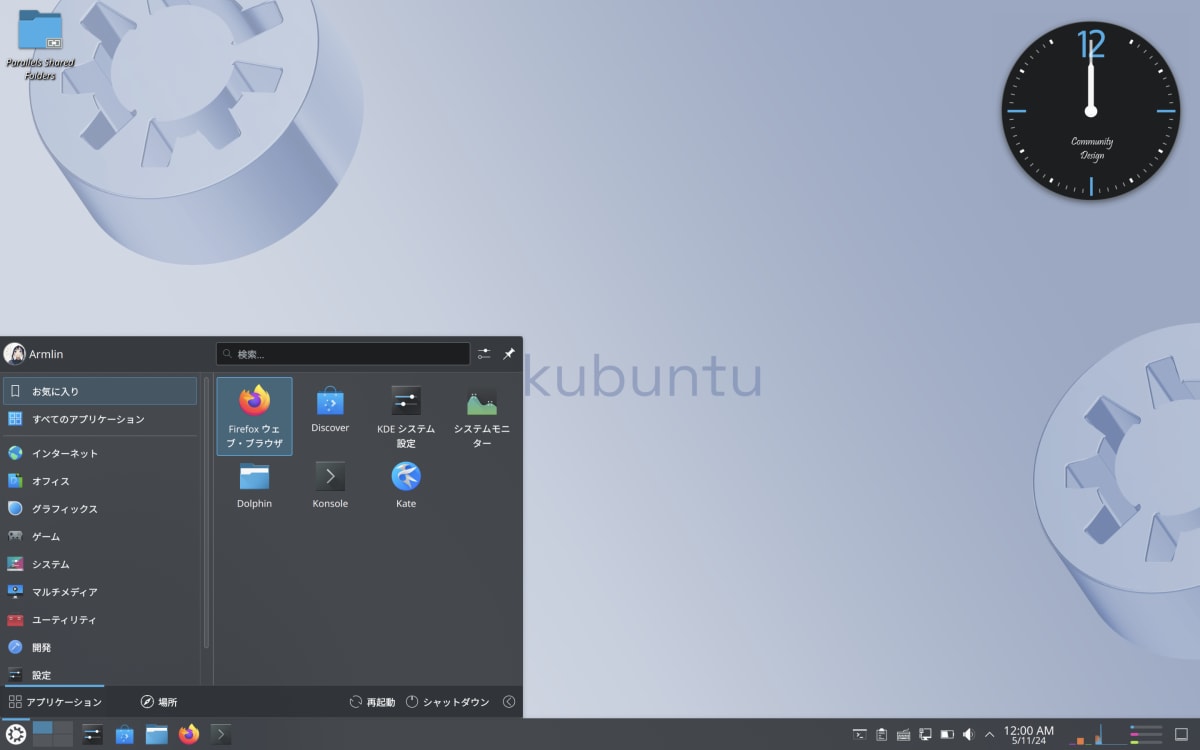Click the launcher search field
This screenshot has width=1200, height=750.
pyautogui.click(x=343, y=354)
